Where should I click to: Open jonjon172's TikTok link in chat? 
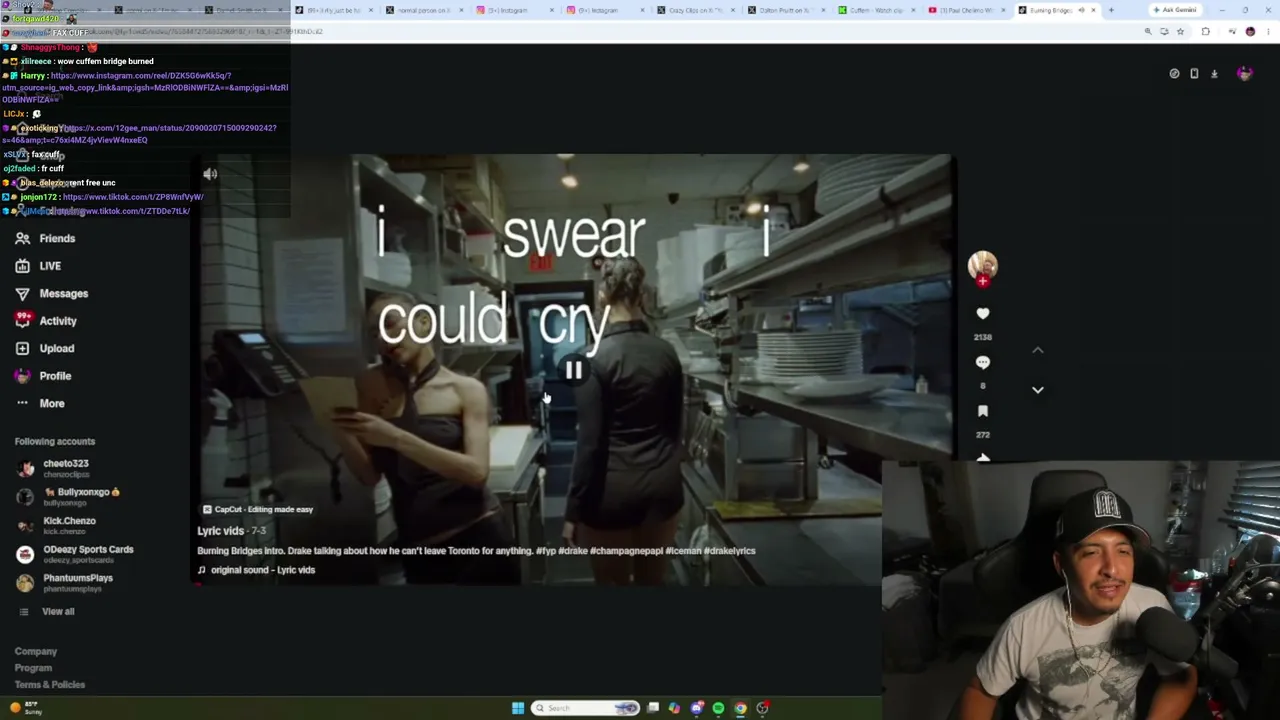133,197
